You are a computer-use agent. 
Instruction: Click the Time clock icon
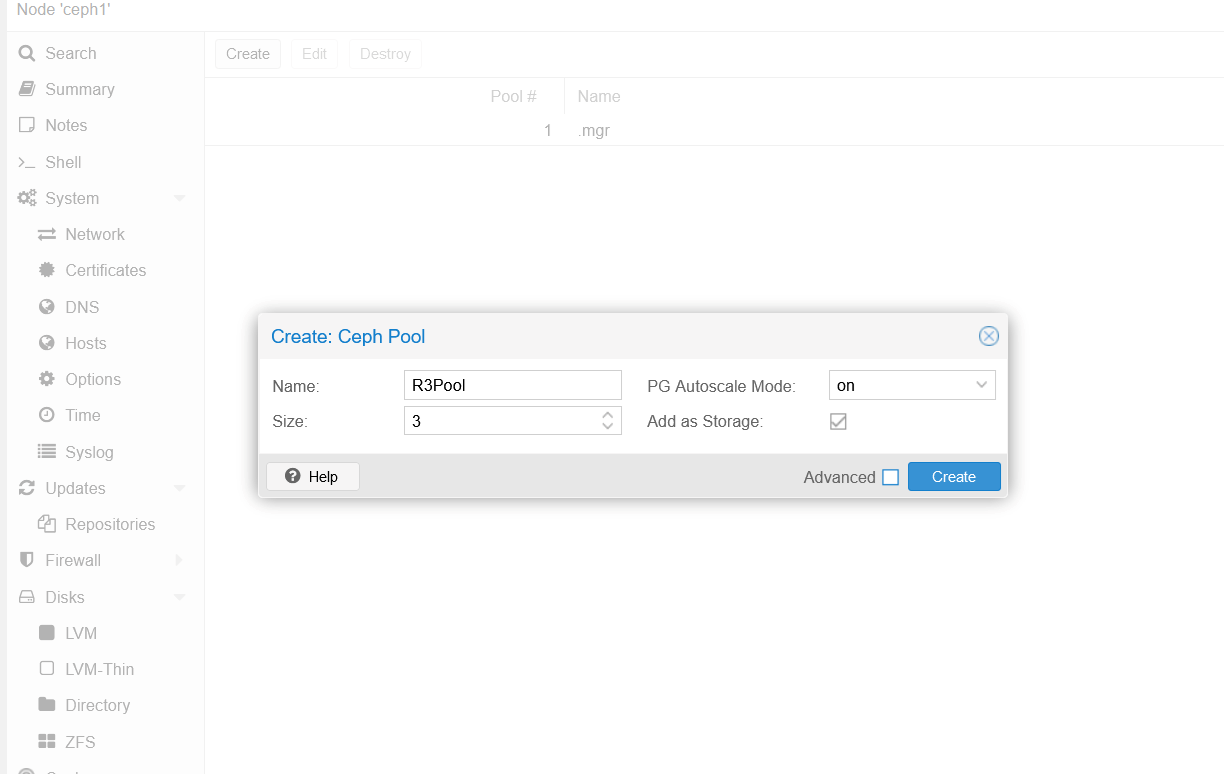tap(47, 415)
